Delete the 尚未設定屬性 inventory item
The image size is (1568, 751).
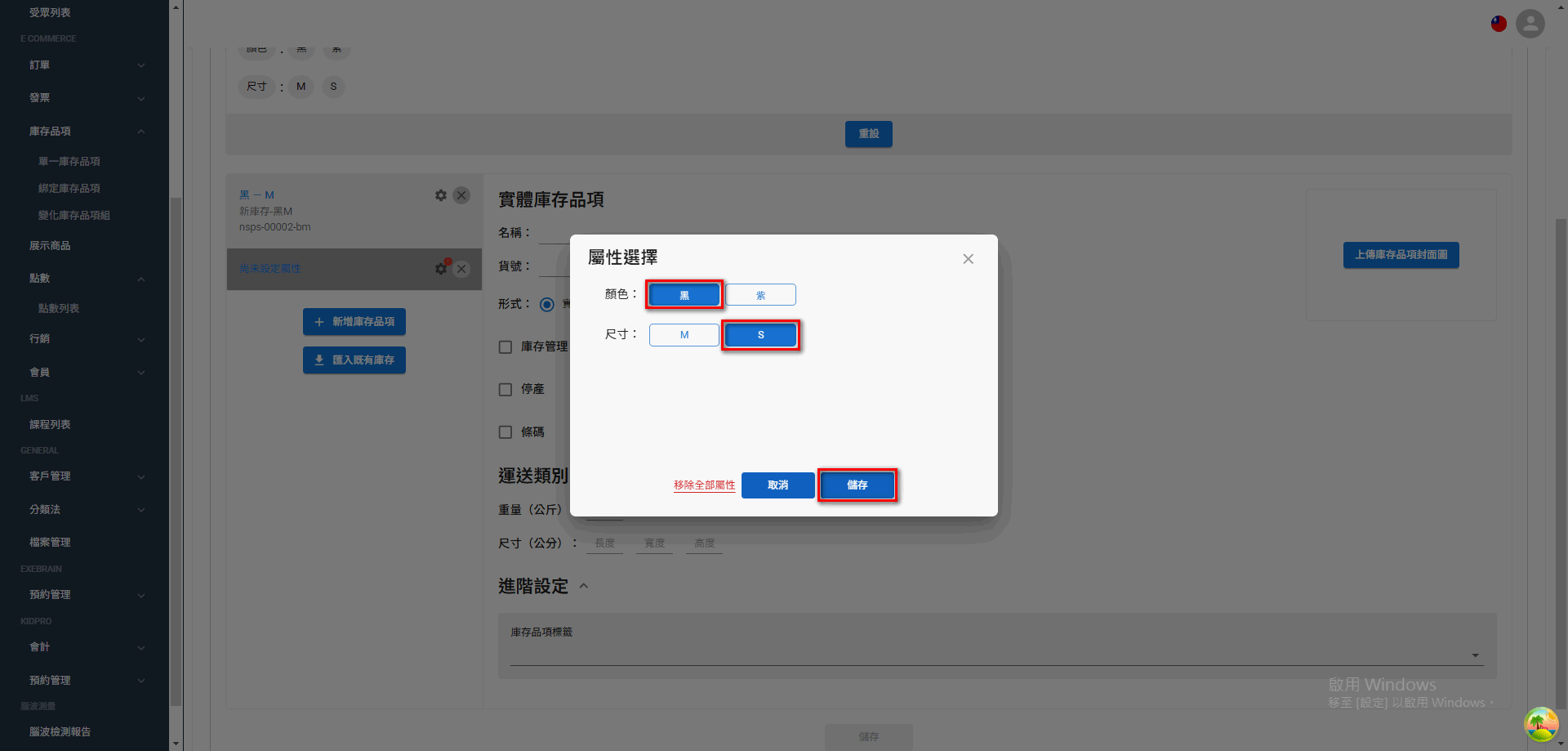click(x=461, y=268)
